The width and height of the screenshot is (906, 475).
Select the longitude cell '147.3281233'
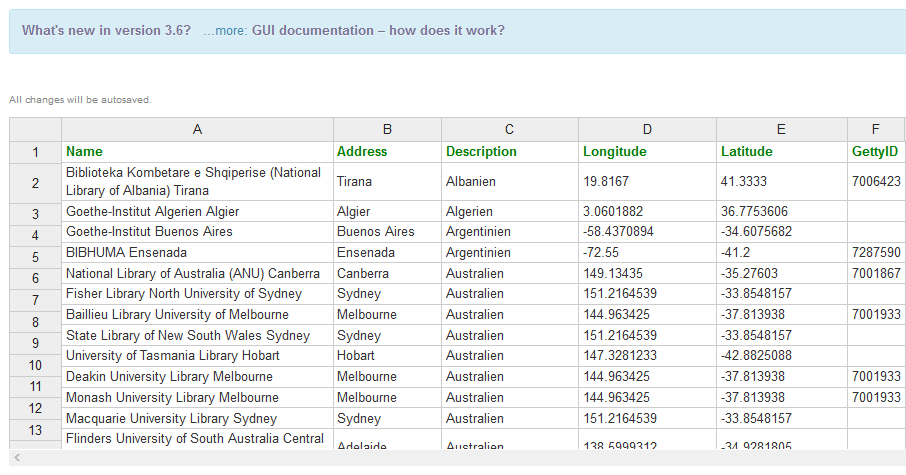click(647, 356)
